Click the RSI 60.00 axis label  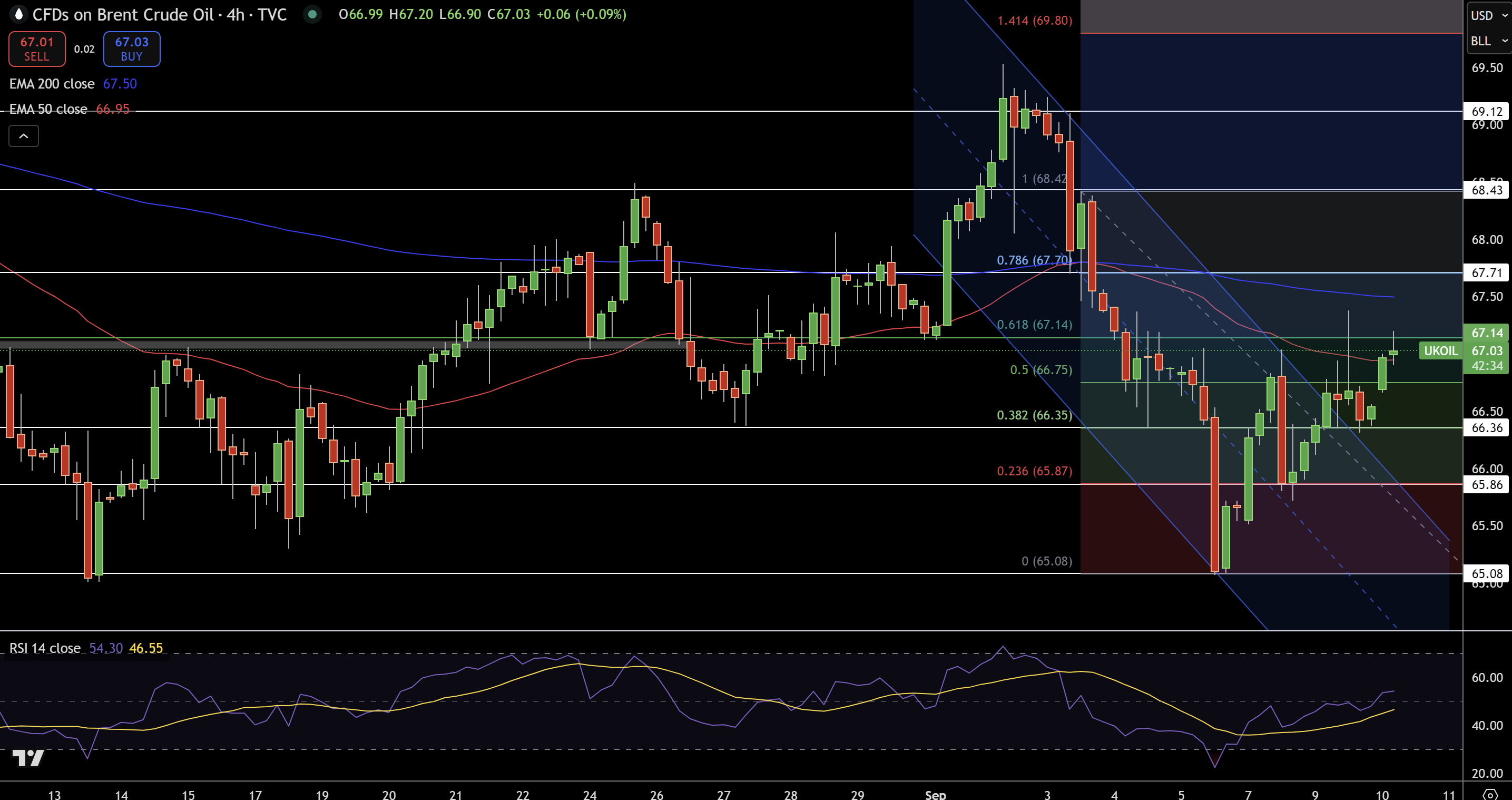[1487, 678]
